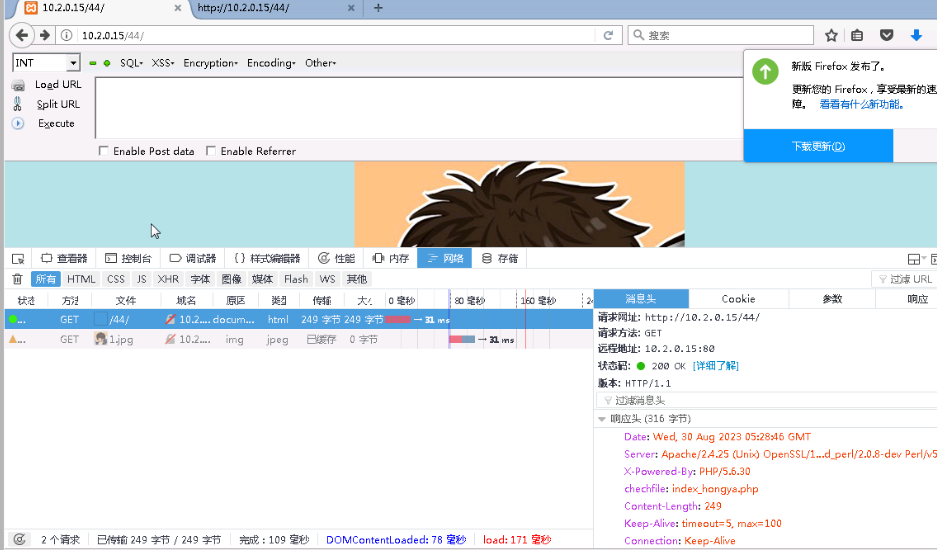
Task: Click the 过滤消息头 header filter field
Action: [x=766, y=400]
